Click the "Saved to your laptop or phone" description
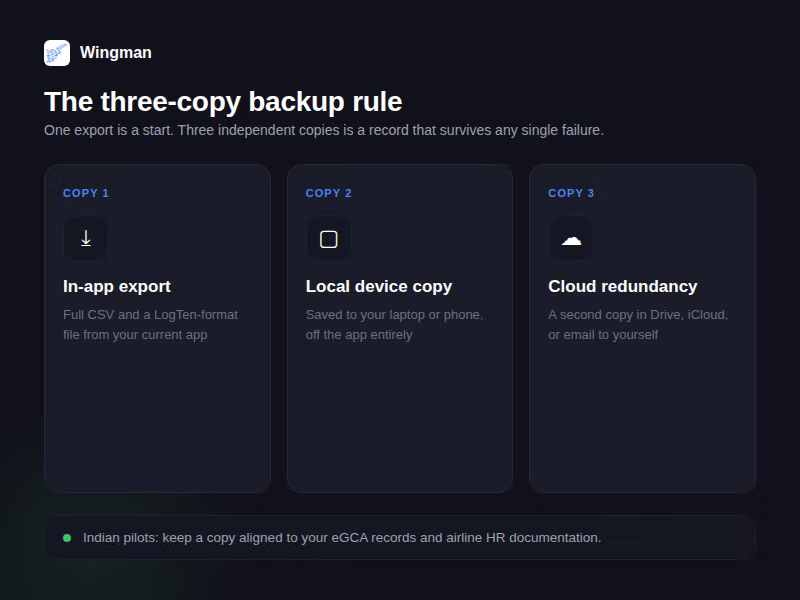 (394, 324)
